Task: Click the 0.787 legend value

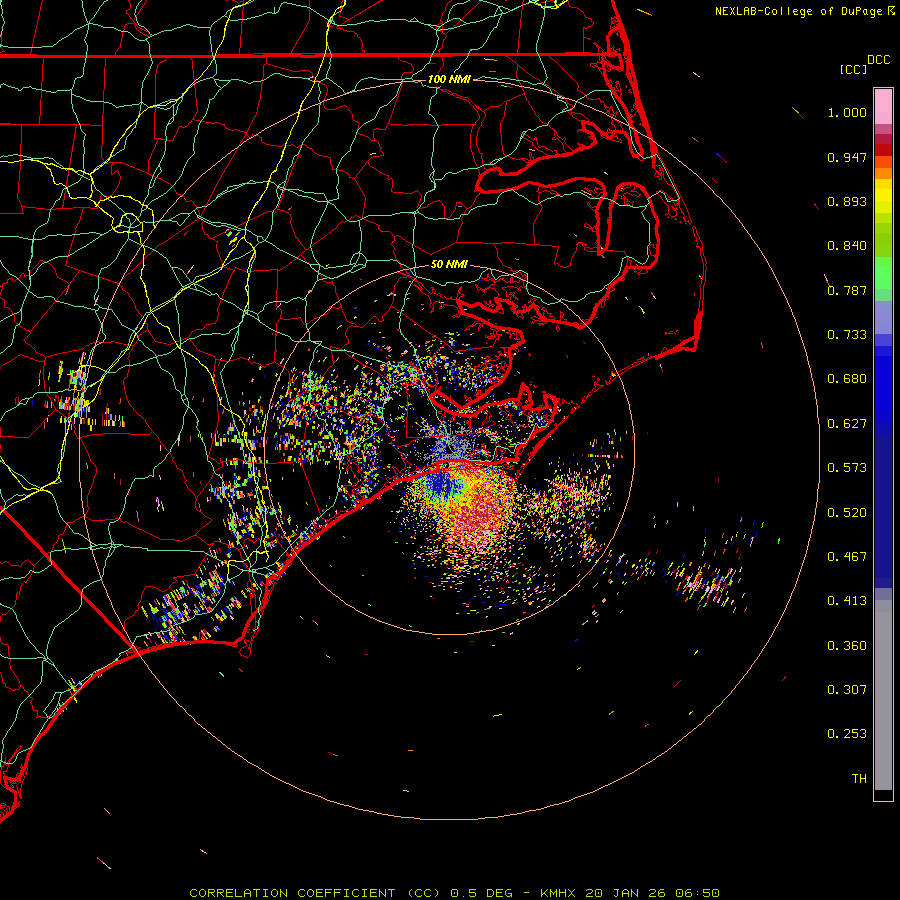Action: [x=847, y=290]
